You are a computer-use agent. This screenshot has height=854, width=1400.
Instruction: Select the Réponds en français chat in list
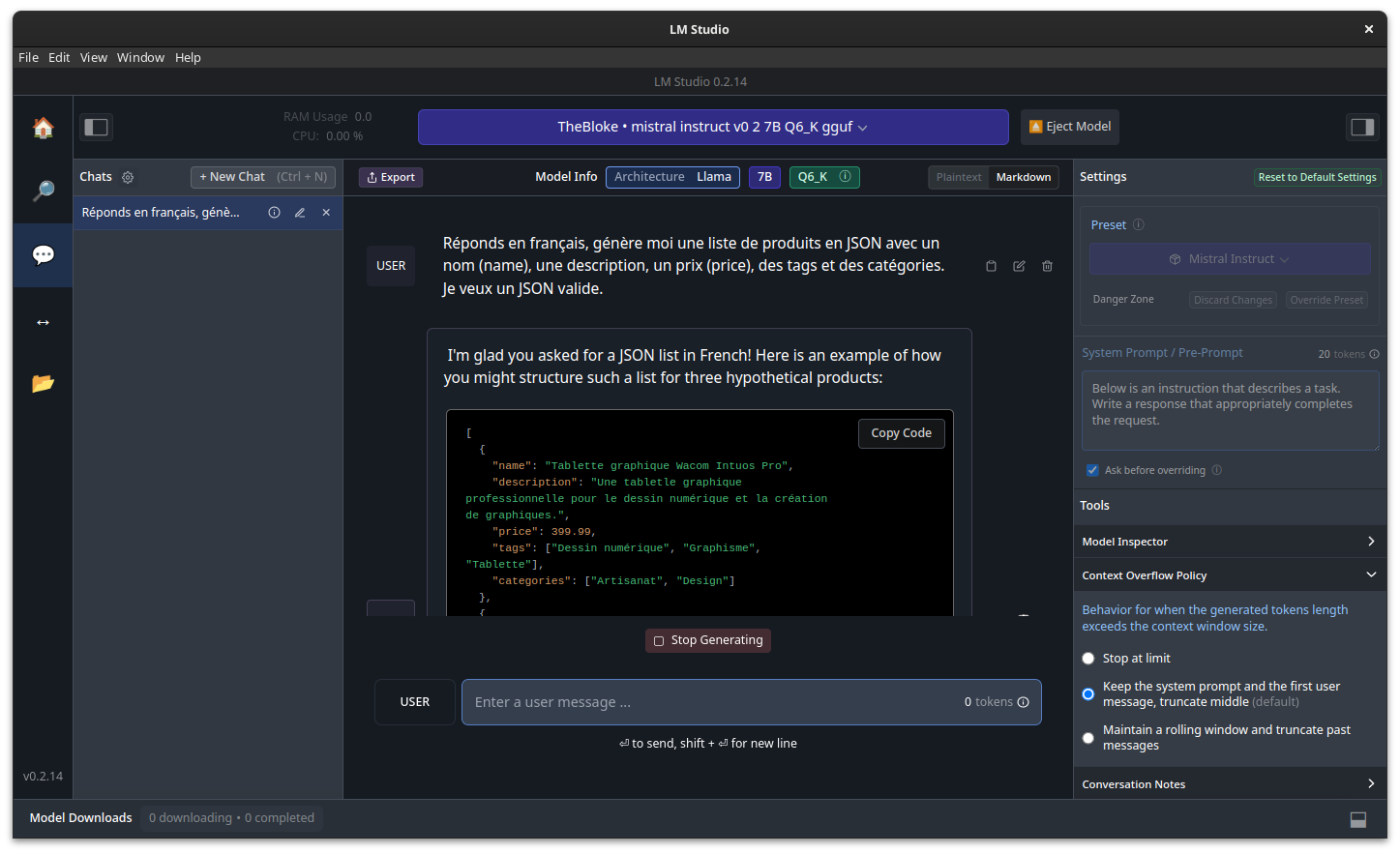[x=207, y=213]
